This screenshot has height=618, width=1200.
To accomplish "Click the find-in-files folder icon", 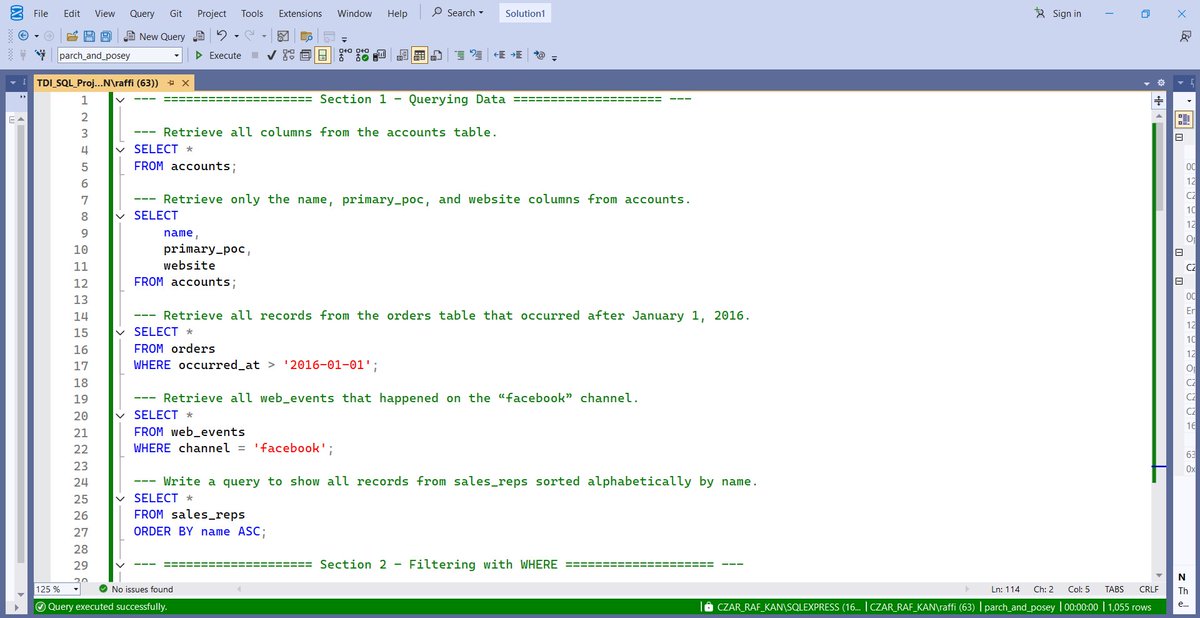I will click(306, 36).
